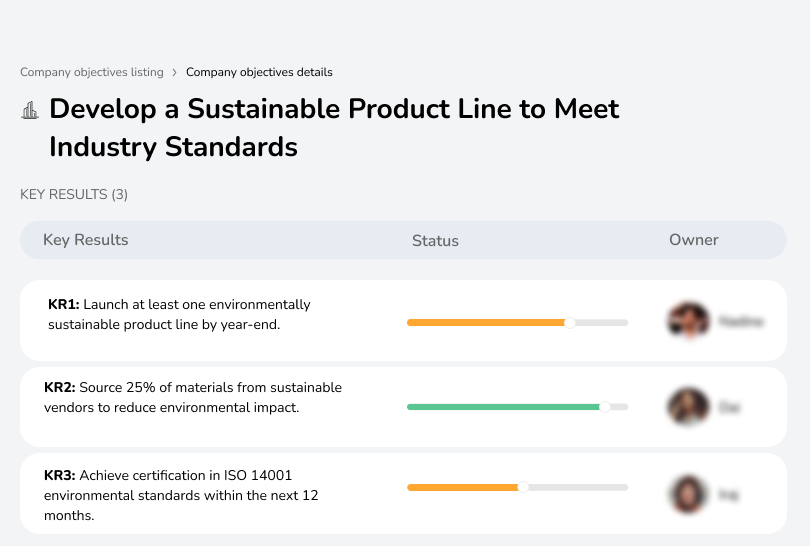
Task: Click the breadcrumb chevron separator
Action: pyautogui.click(x=175, y=72)
